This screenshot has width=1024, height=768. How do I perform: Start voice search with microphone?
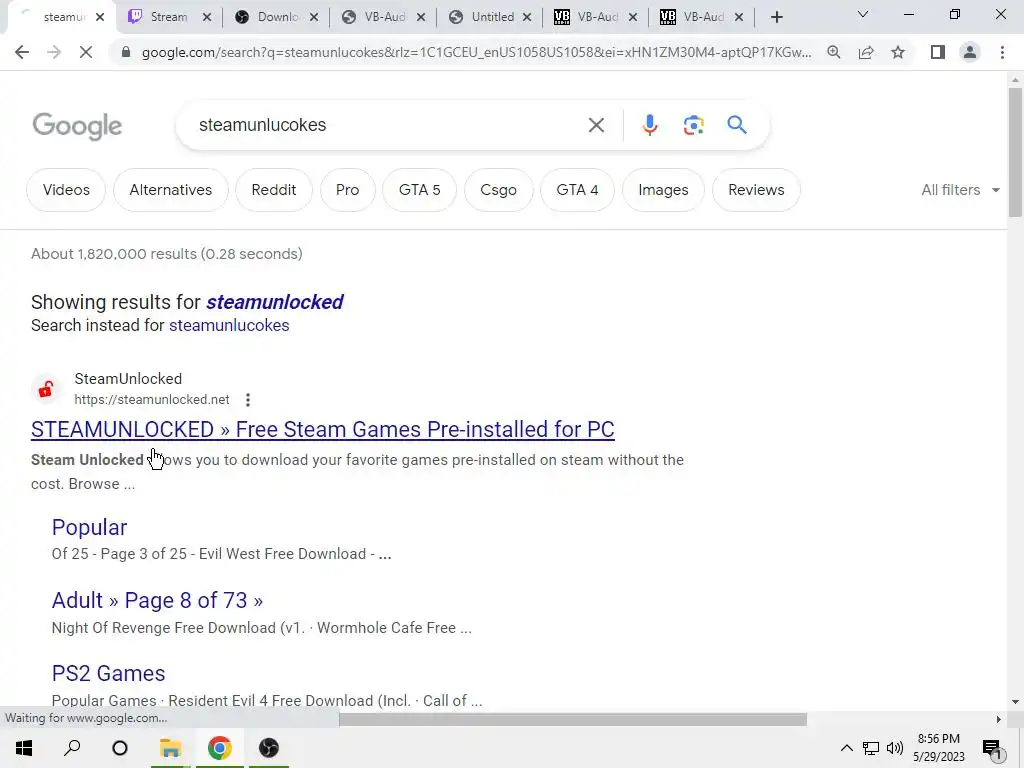point(650,125)
